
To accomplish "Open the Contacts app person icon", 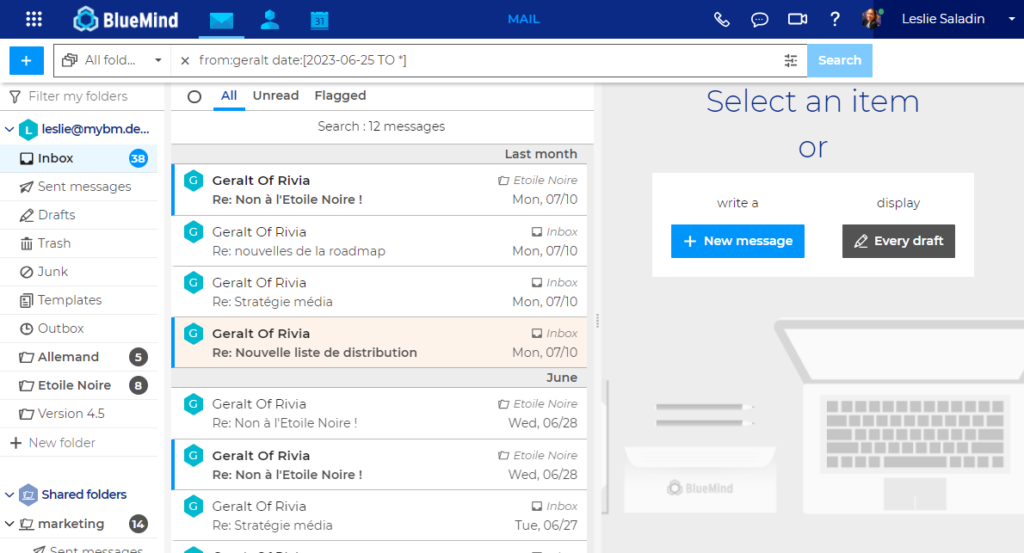I will 270,20.
